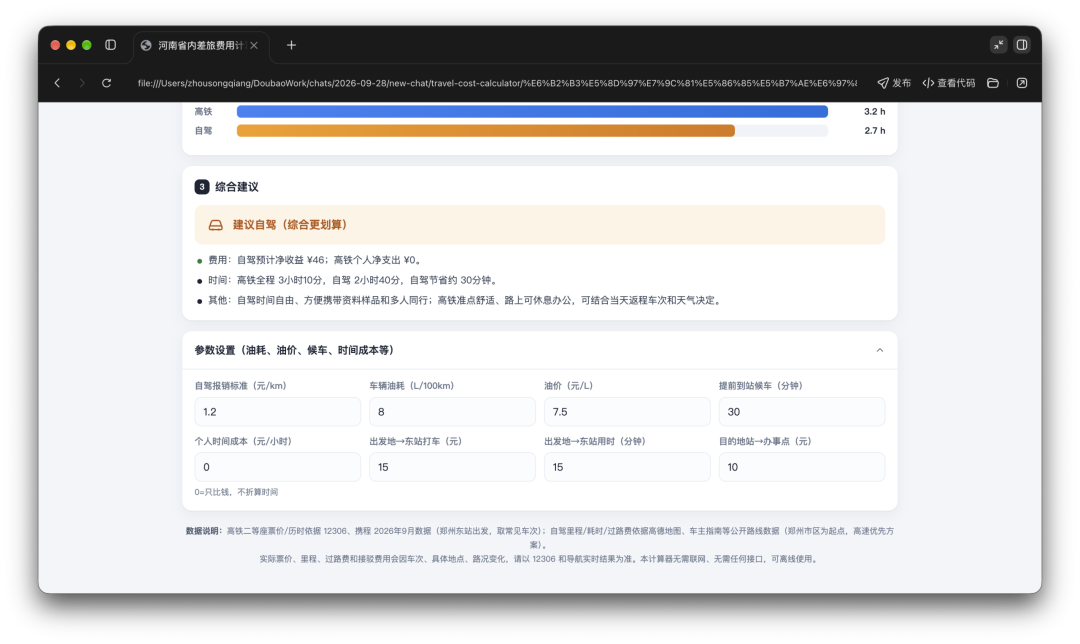Viewport: 1080px width, 644px height.
Task: Click the 费用 recommendation line
Action: [314, 260]
